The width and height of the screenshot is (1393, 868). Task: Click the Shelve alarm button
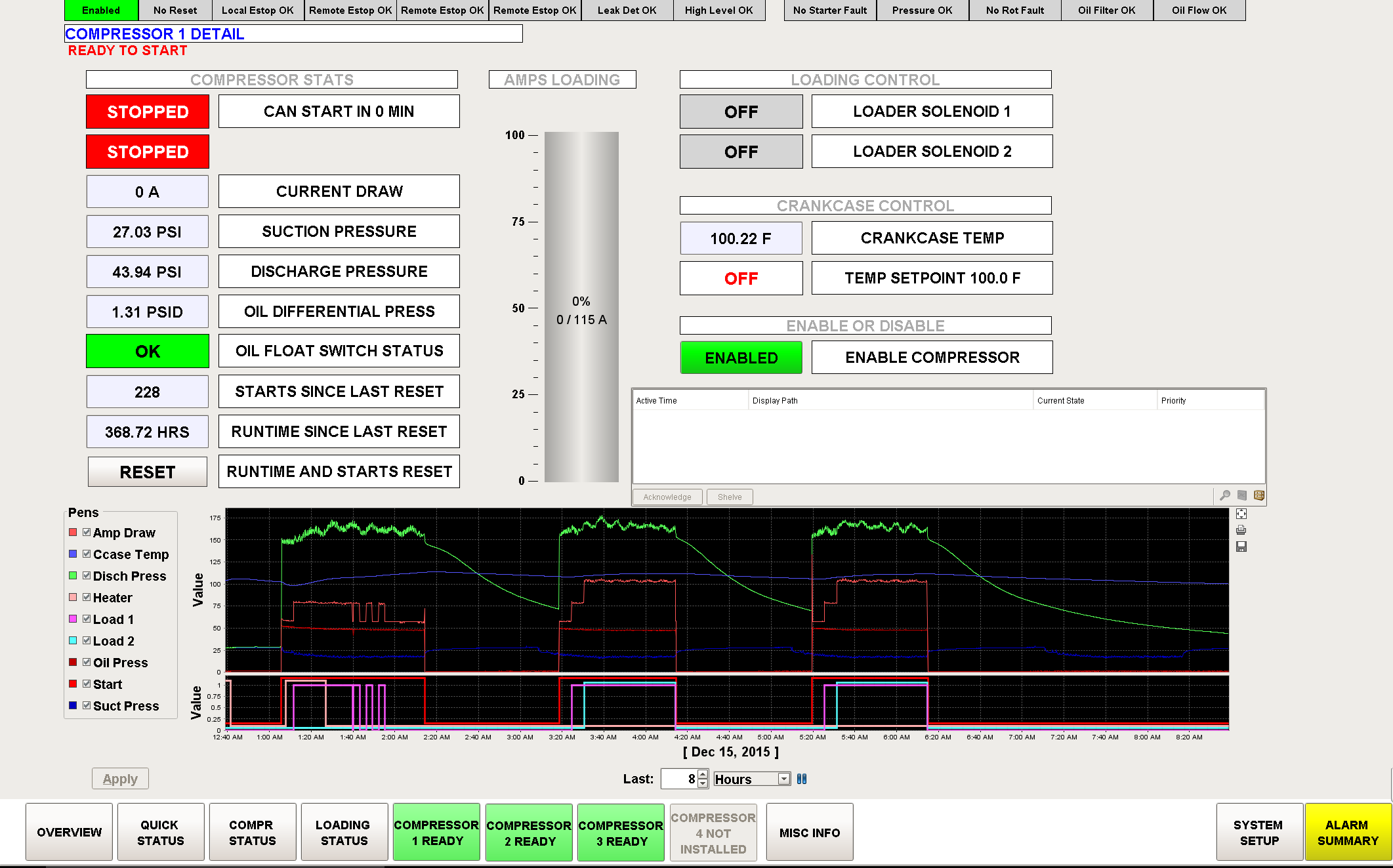tap(730, 497)
